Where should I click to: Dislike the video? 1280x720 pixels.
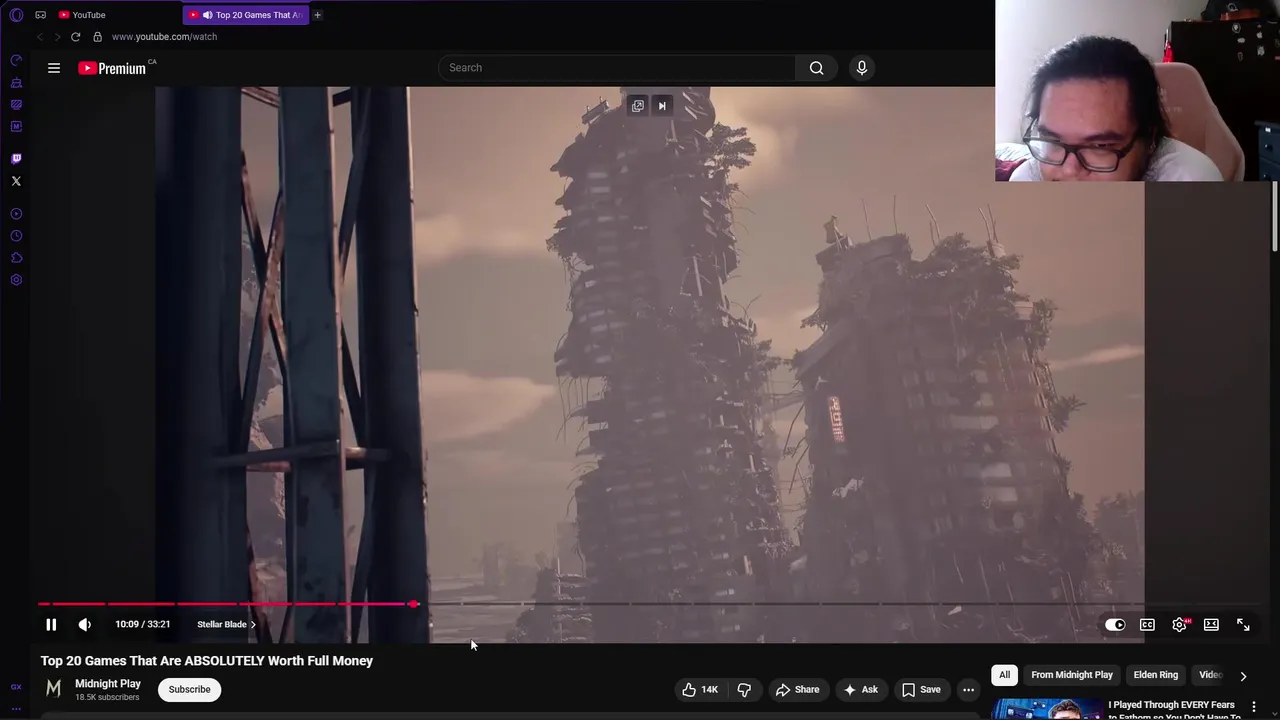click(744, 690)
